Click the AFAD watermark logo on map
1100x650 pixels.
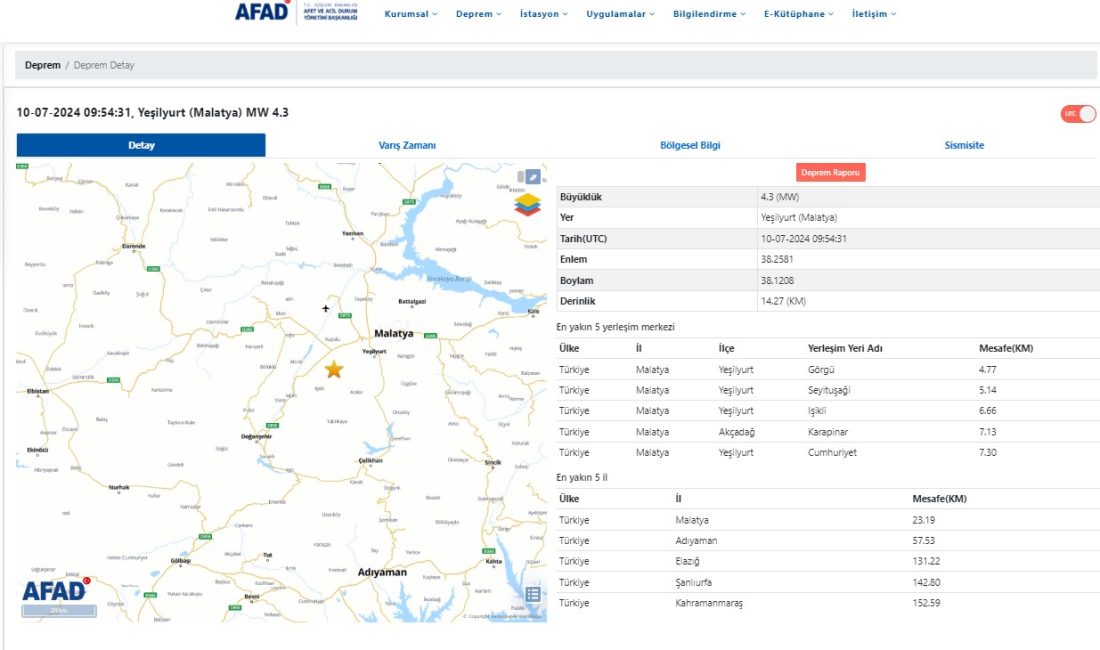[x=55, y=590]
